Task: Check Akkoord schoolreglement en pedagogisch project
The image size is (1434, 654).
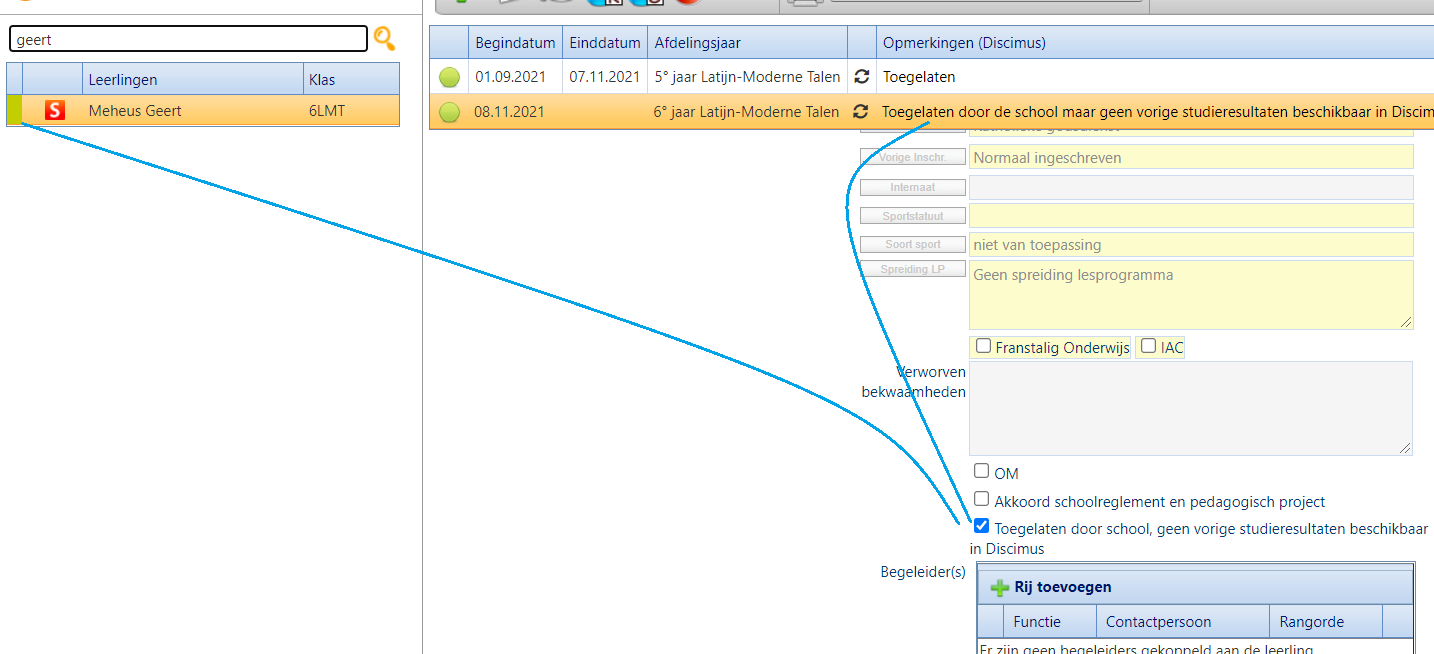Action: (982, 499)
